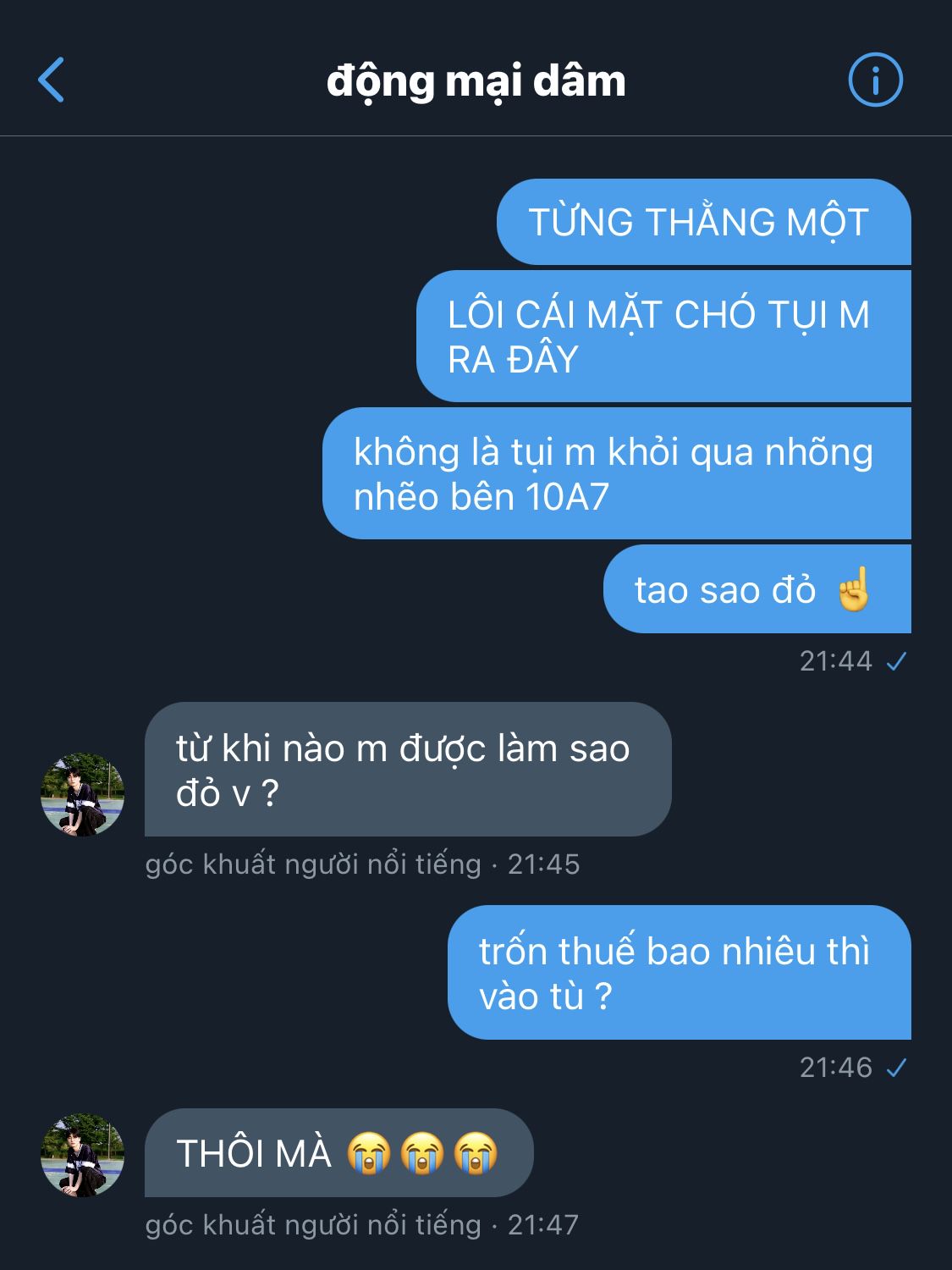Tap the reply từ khi nào m được làm sao đỏ
This screenshot has width=952, height=1270.
408,769
